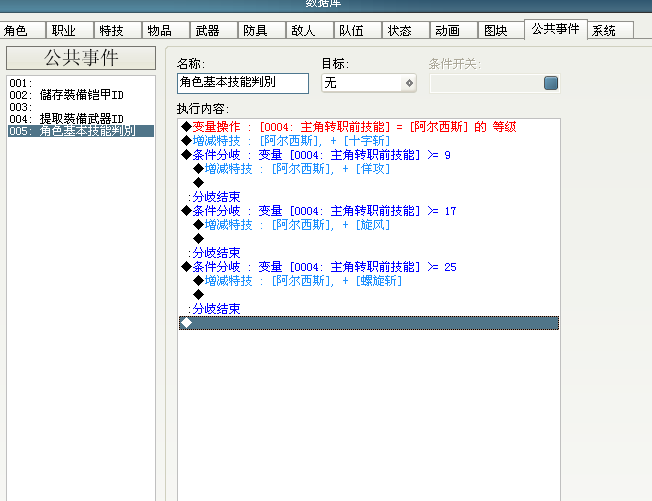Switch to the 防具 tab

point(262,30)
